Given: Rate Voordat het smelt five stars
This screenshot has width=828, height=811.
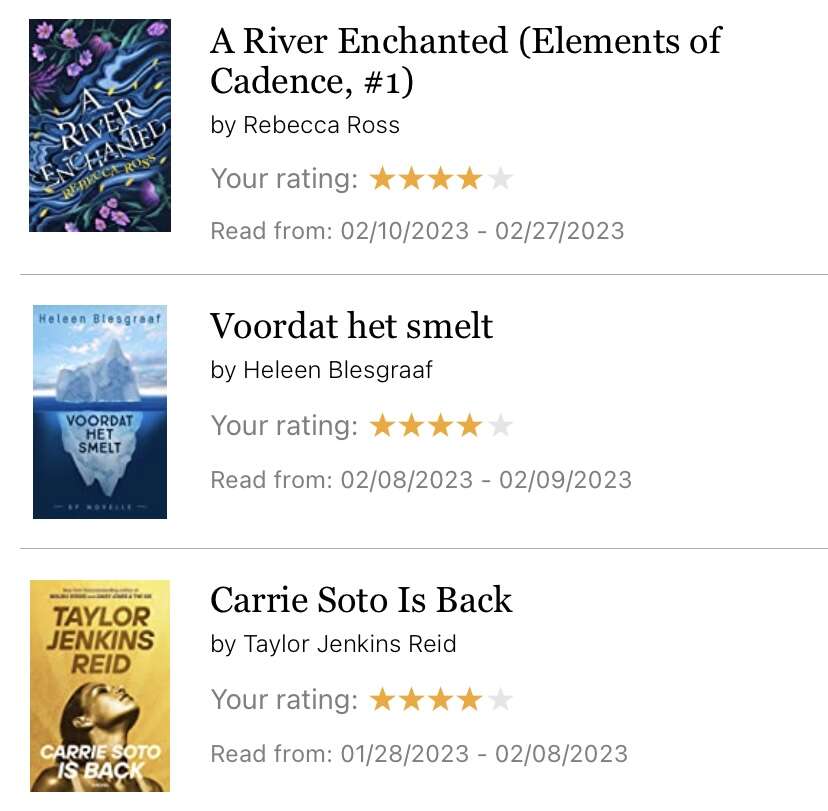Looking at the screenshot, I should [x=500, y=426].
